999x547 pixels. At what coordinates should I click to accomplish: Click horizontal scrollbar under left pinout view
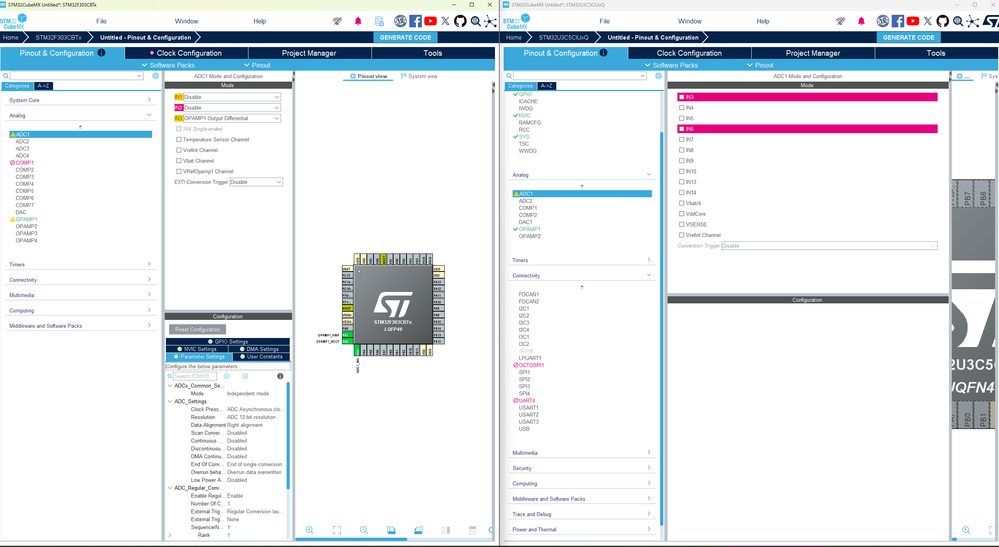pyautogui.click(x=352, y=539)
